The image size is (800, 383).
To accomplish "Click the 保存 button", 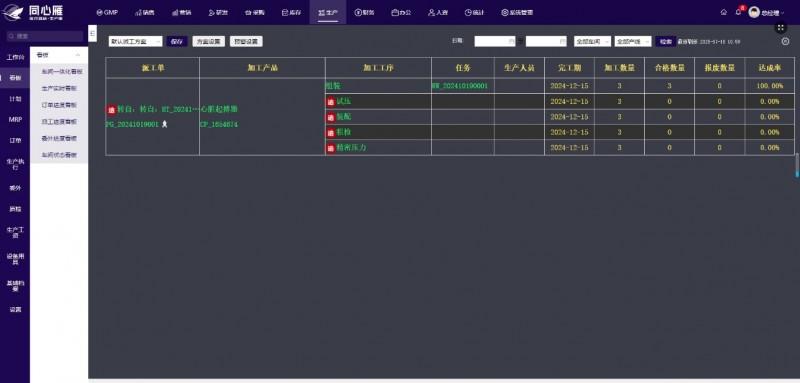I will 177,41.
